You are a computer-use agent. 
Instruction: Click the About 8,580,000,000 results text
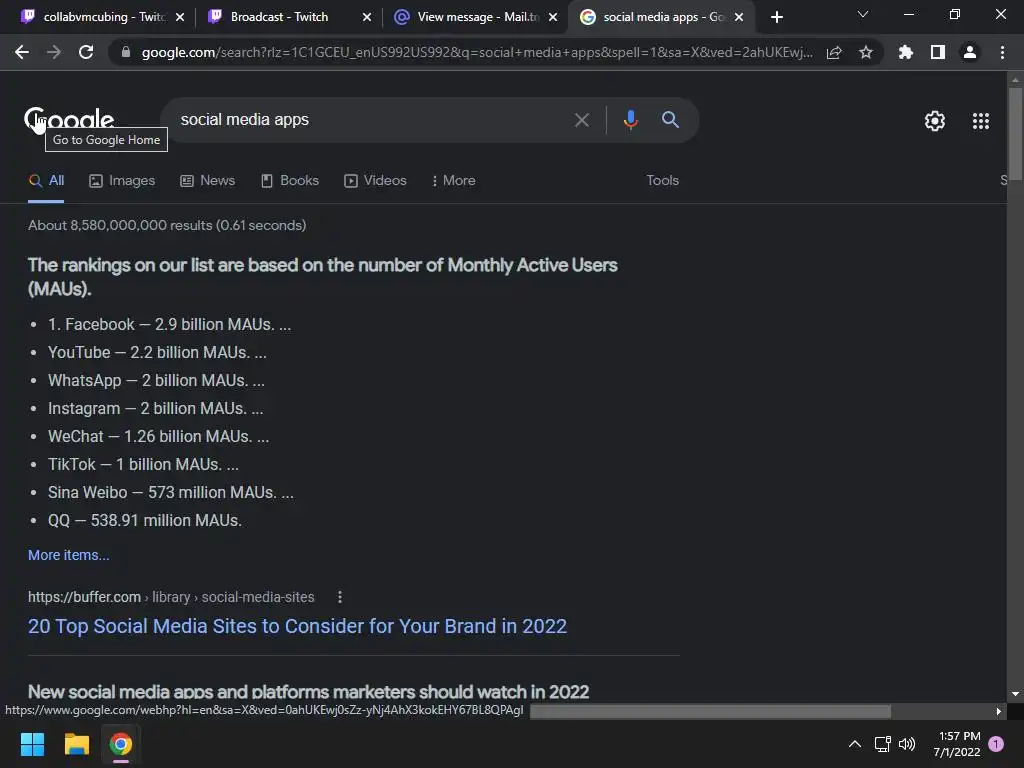[x=167, y=225]
